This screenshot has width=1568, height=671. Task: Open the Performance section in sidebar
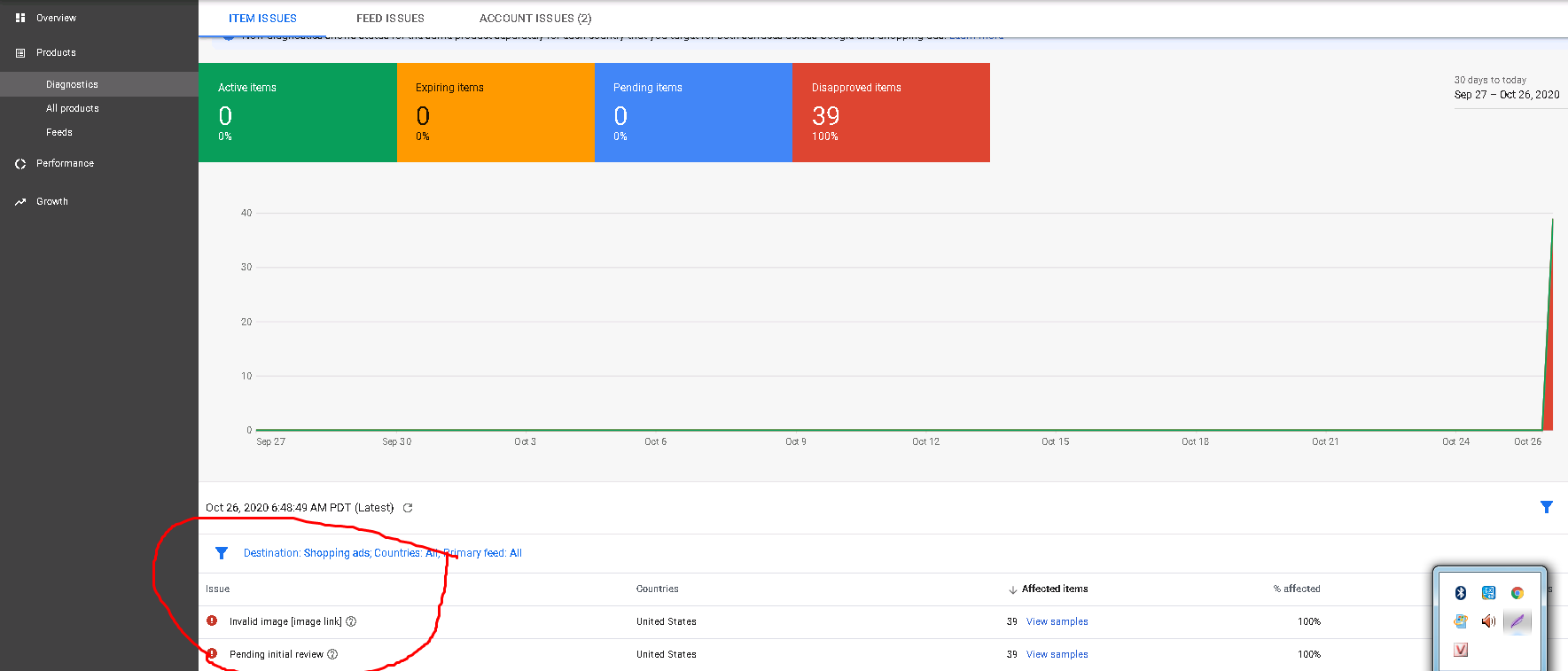tap(65, 164)
